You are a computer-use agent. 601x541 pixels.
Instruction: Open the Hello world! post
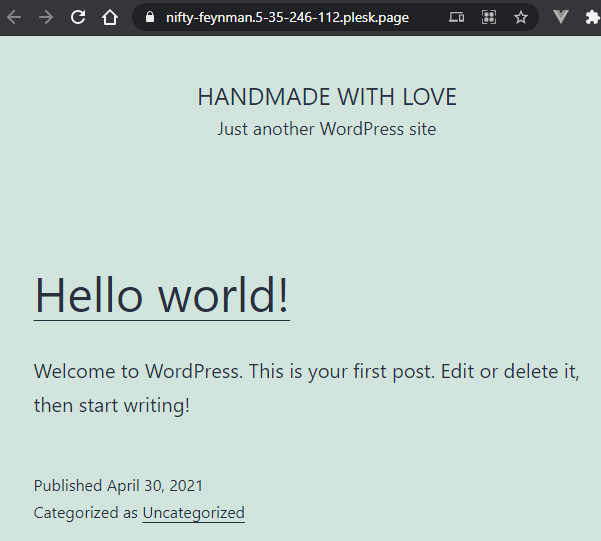tap(162, 295)
